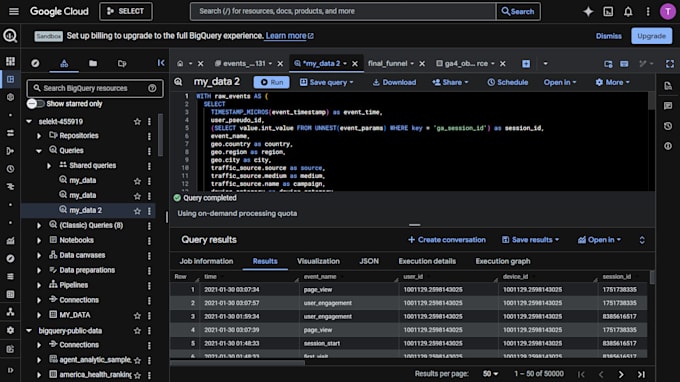Open more actions for selekt-455919 project

click(149, 122)
